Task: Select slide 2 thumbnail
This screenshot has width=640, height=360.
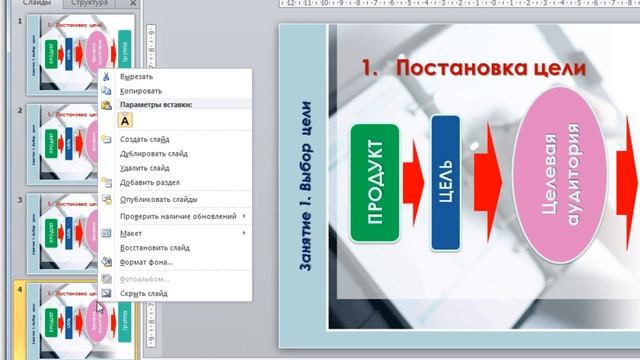Action: (62, 144)
